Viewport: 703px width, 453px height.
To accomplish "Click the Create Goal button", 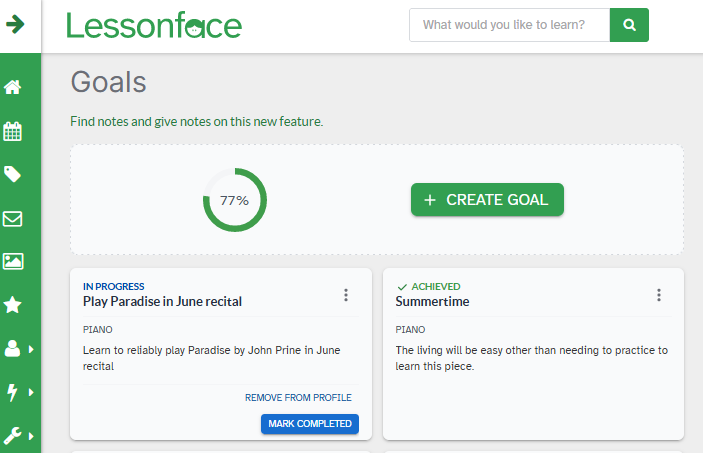I will (487, 200).
